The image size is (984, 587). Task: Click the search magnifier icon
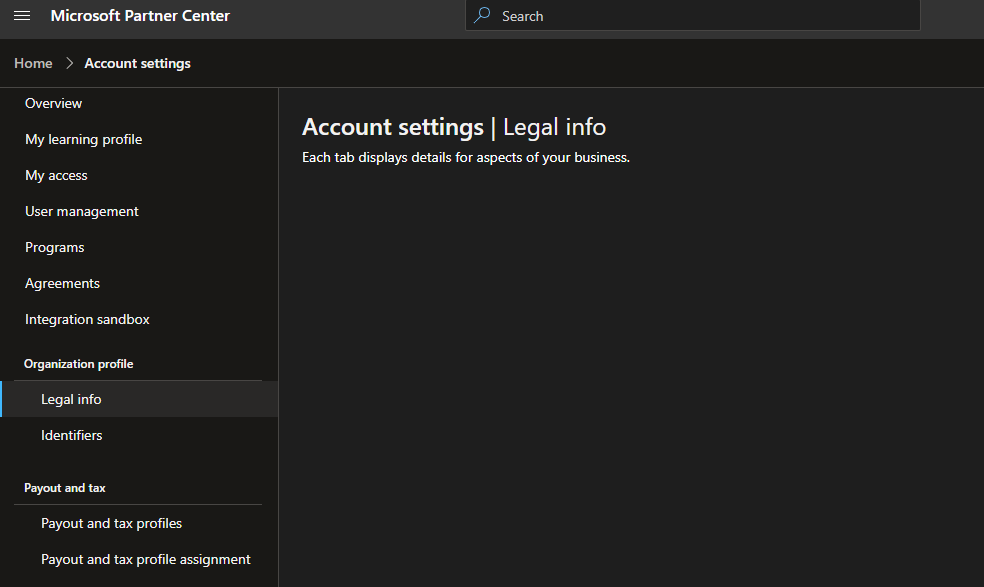481,15
